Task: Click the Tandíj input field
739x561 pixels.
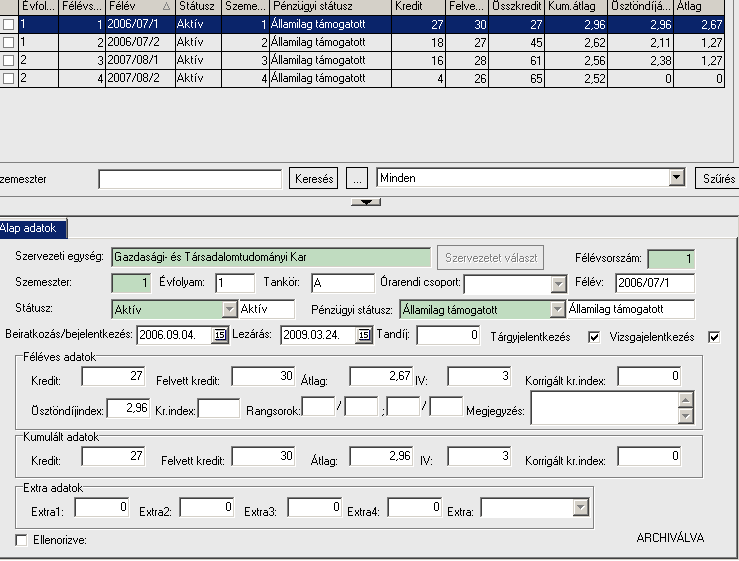Action: (x=448, y=335)
